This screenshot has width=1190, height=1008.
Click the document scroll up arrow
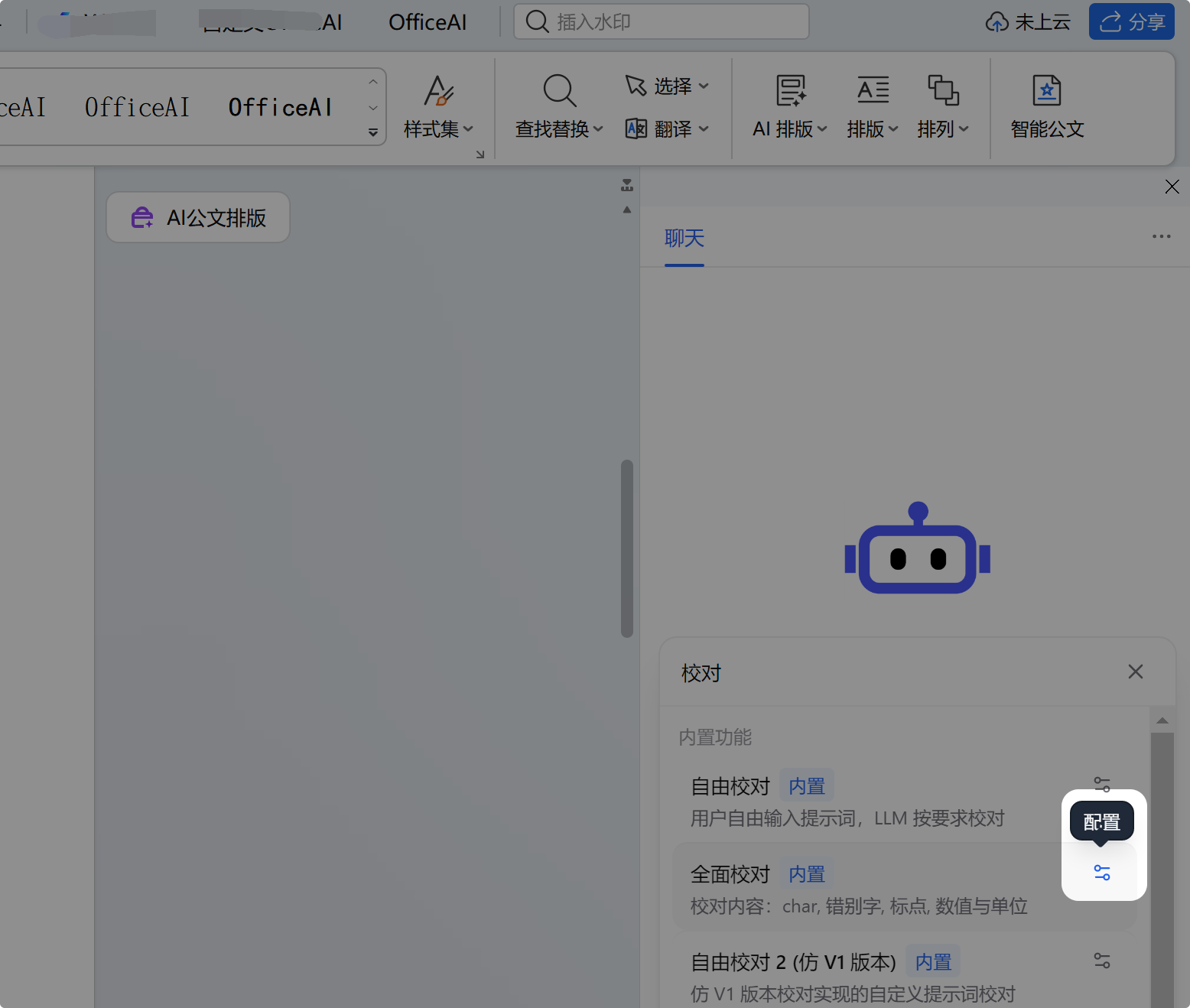coord(627,210)
